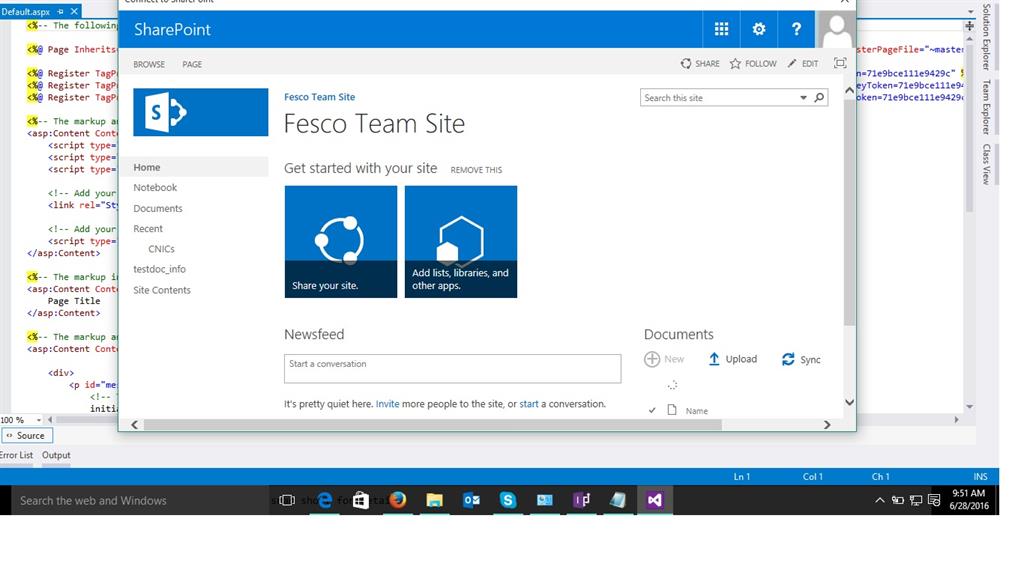Toggle select-all checkmark in Documents header
The width and height of the screenshot is (1024, 575).
pyautogui.click(x=652, y=410)
